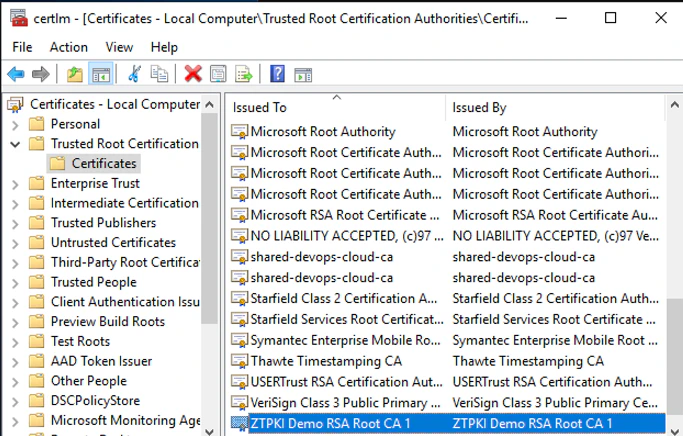Open the Help menu

click(164, 47)
